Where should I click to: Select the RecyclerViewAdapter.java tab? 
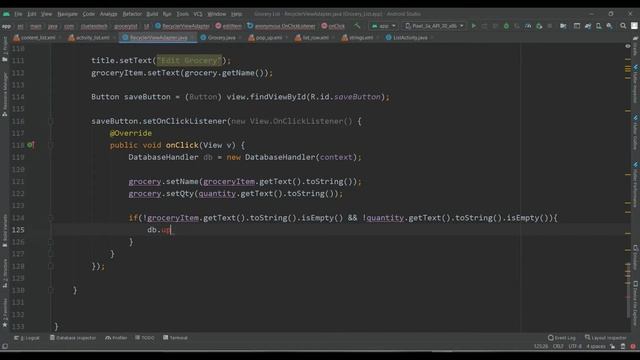[158, 38]
